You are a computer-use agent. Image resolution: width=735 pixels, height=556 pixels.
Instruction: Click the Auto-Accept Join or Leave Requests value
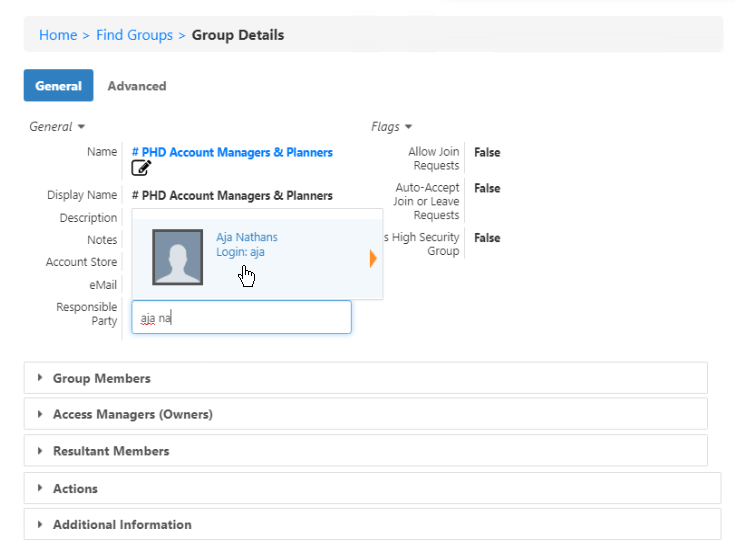pos(487,188)
